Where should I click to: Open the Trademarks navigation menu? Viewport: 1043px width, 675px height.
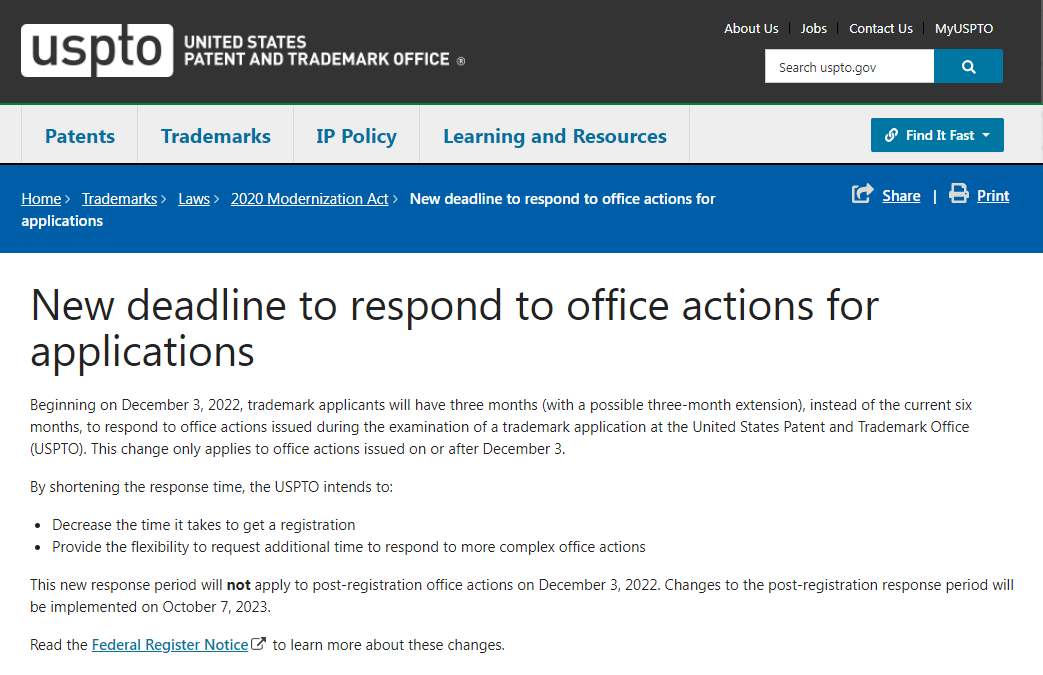click(x=216, y=136)
